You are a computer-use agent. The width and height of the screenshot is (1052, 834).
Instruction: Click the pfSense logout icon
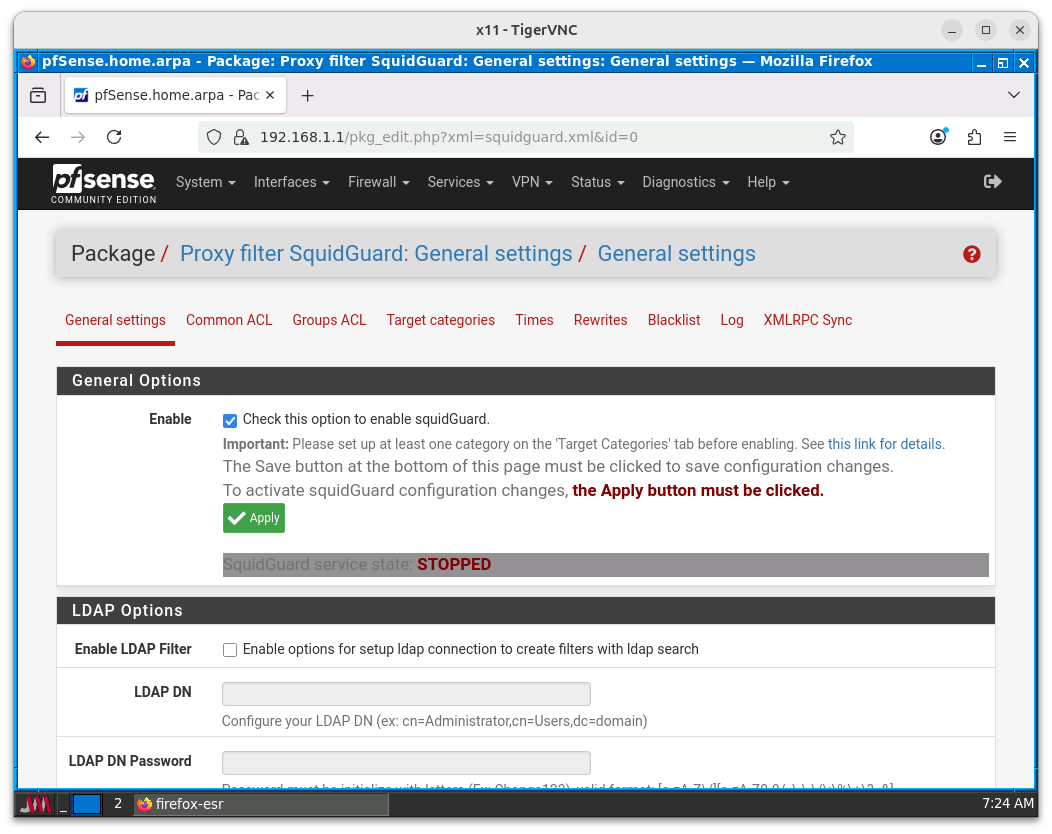tap(992, 182)
